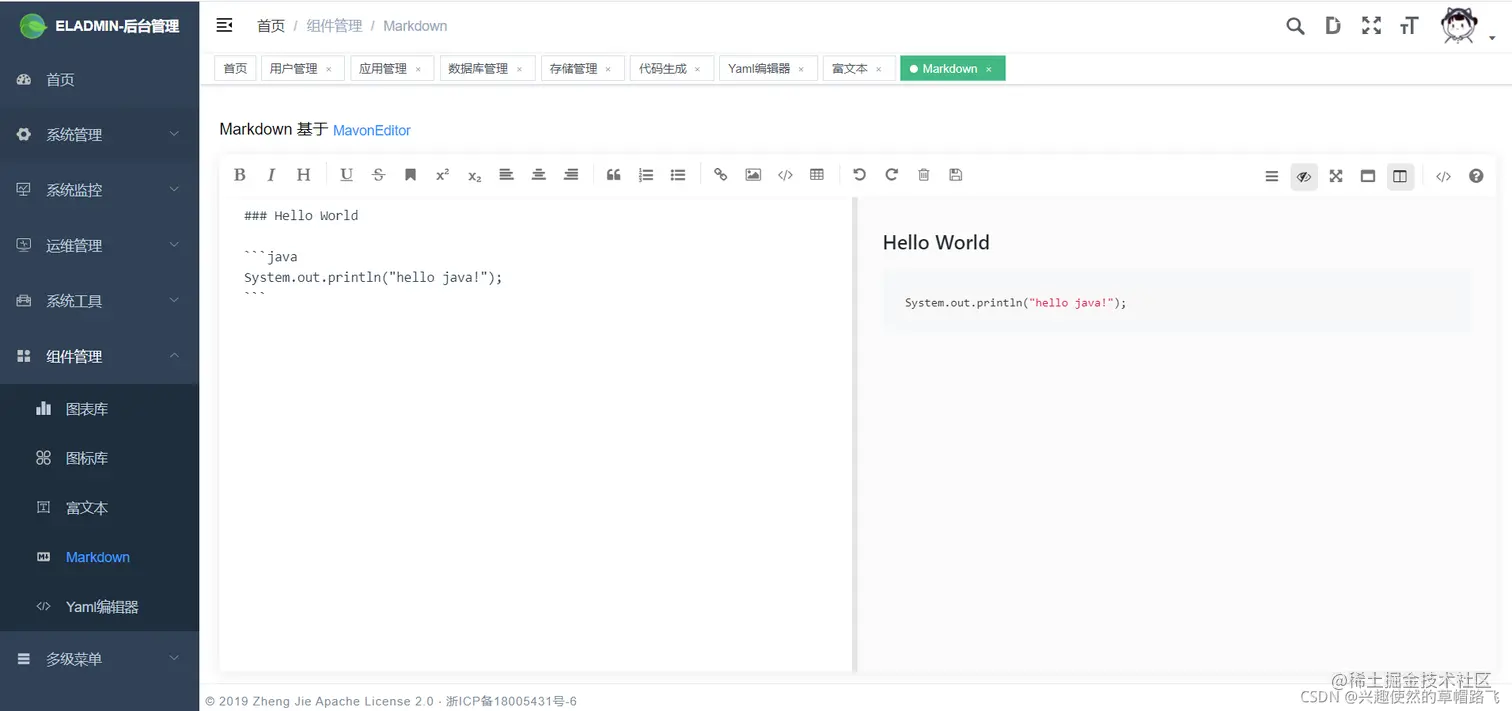Click the mark/bookmark highlight icon
Viewport: 1512px width, 711px height.
click(x=410, y=175)
